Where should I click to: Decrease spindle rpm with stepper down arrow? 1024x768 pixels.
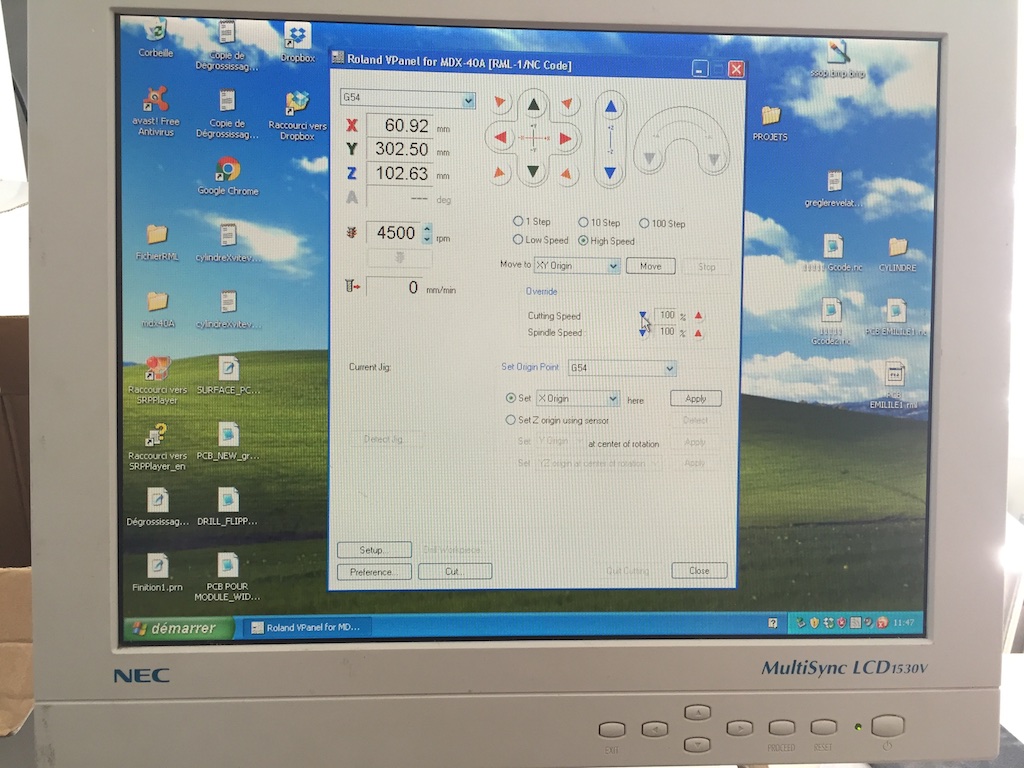pyautogui.click(x=427, y=238)
